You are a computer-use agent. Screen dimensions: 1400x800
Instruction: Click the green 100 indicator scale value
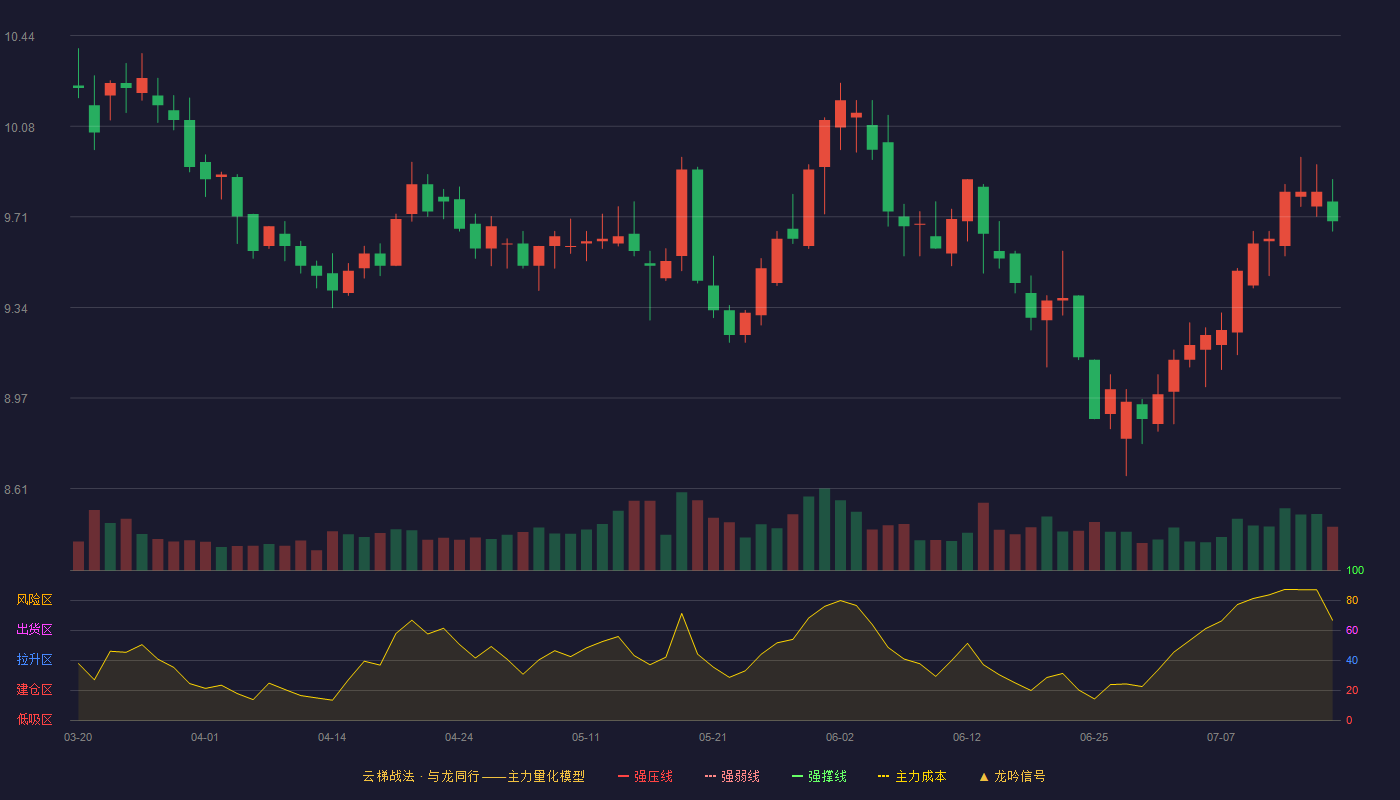[x=1355, y=571]
